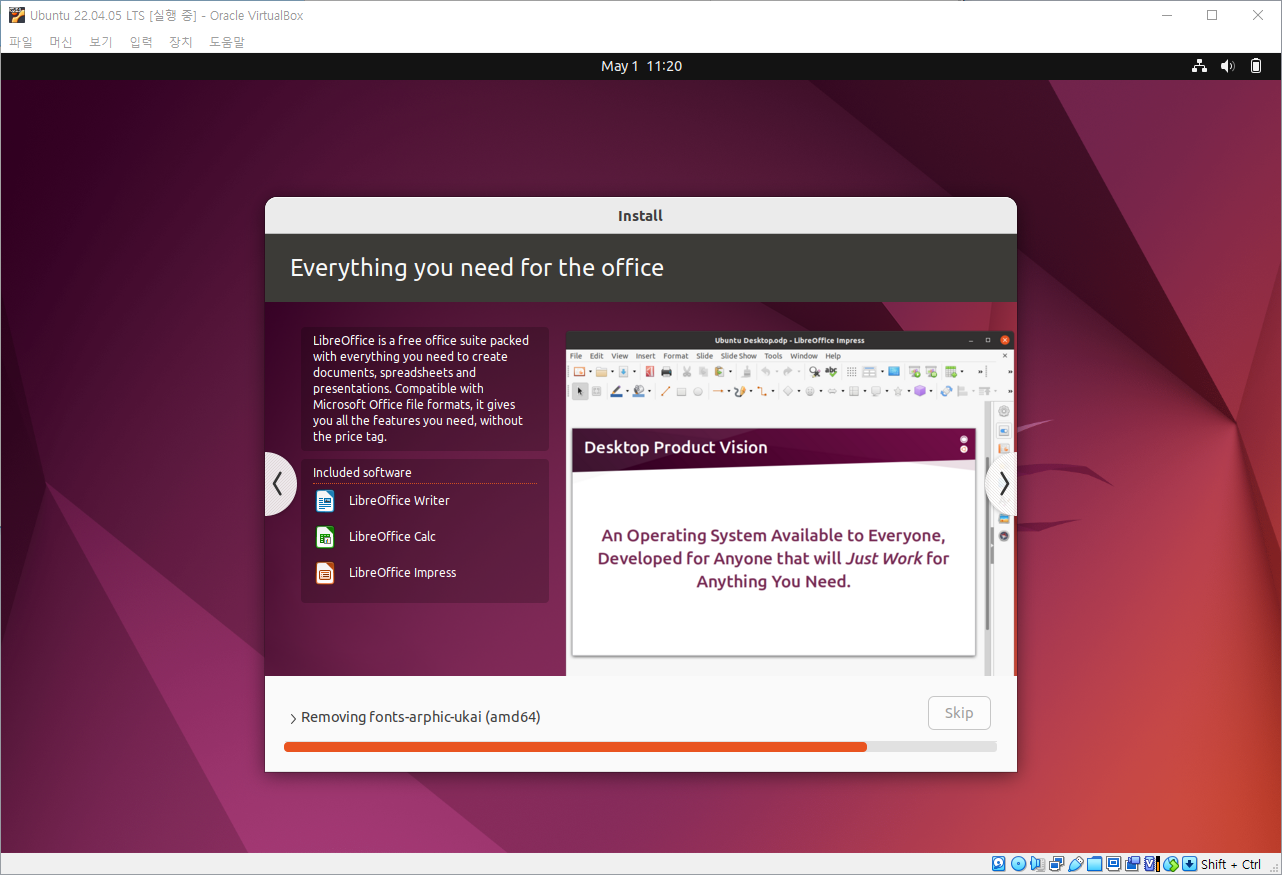Click the display monitor icon in VirtualBox status bar
The width and height of the screenshot is (1282, 875).
(1114, 864)
